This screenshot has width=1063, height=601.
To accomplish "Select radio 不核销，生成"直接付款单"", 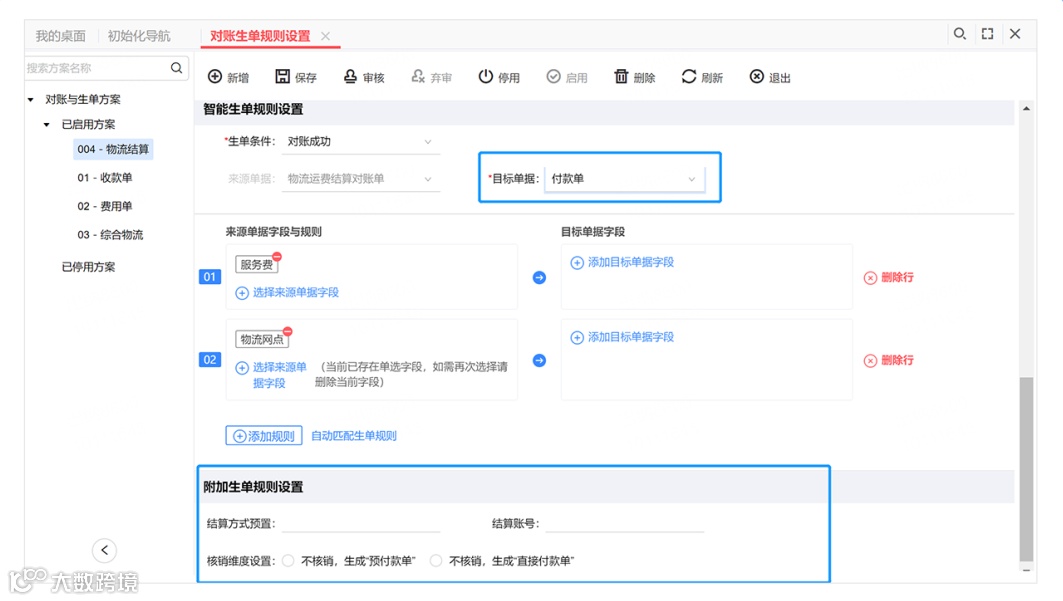I will [x=436, y=561].
